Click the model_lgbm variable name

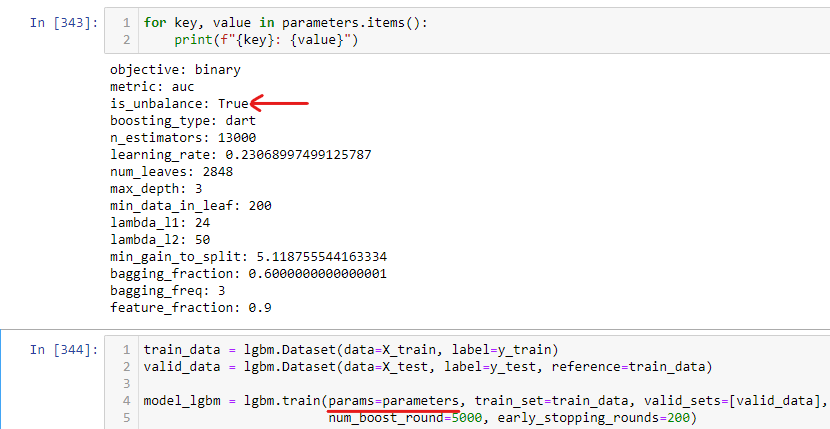182,400
